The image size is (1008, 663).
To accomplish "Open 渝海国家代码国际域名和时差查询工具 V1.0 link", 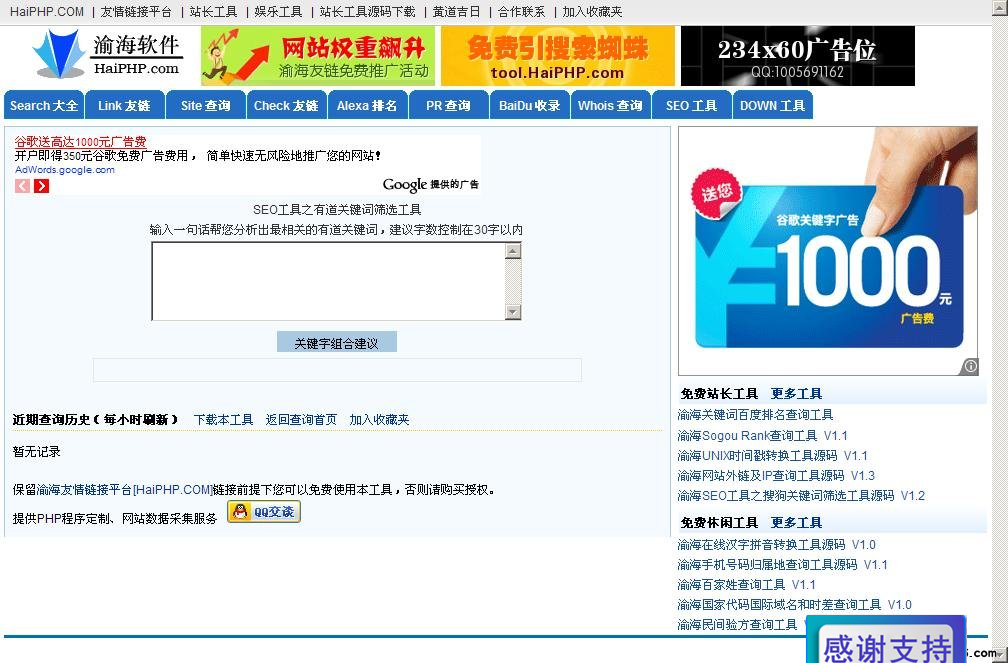I will coord(795,604).
